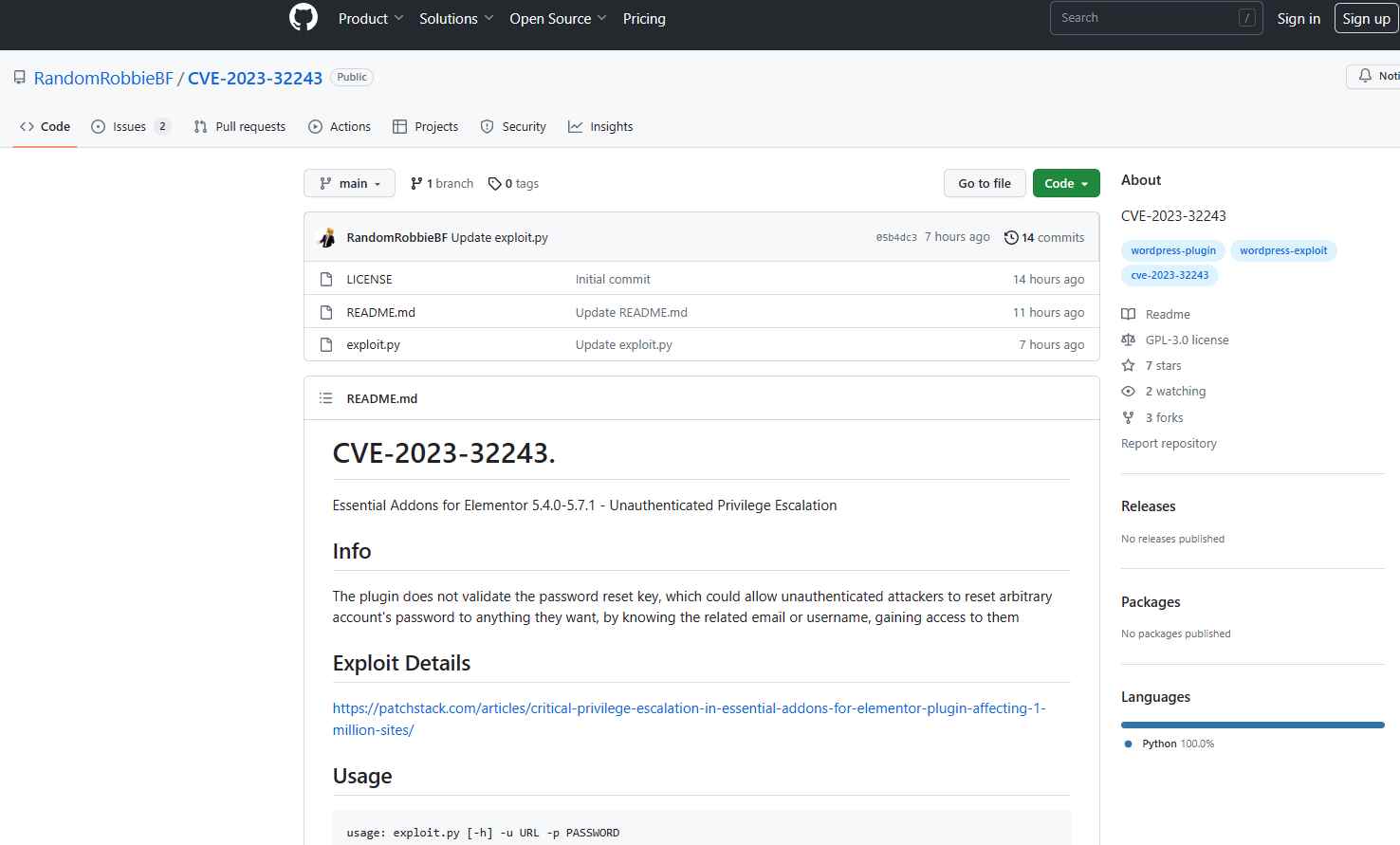The image size is (1400, 845).
Task: Open the exploit.py file
Action: coord(373,344)
